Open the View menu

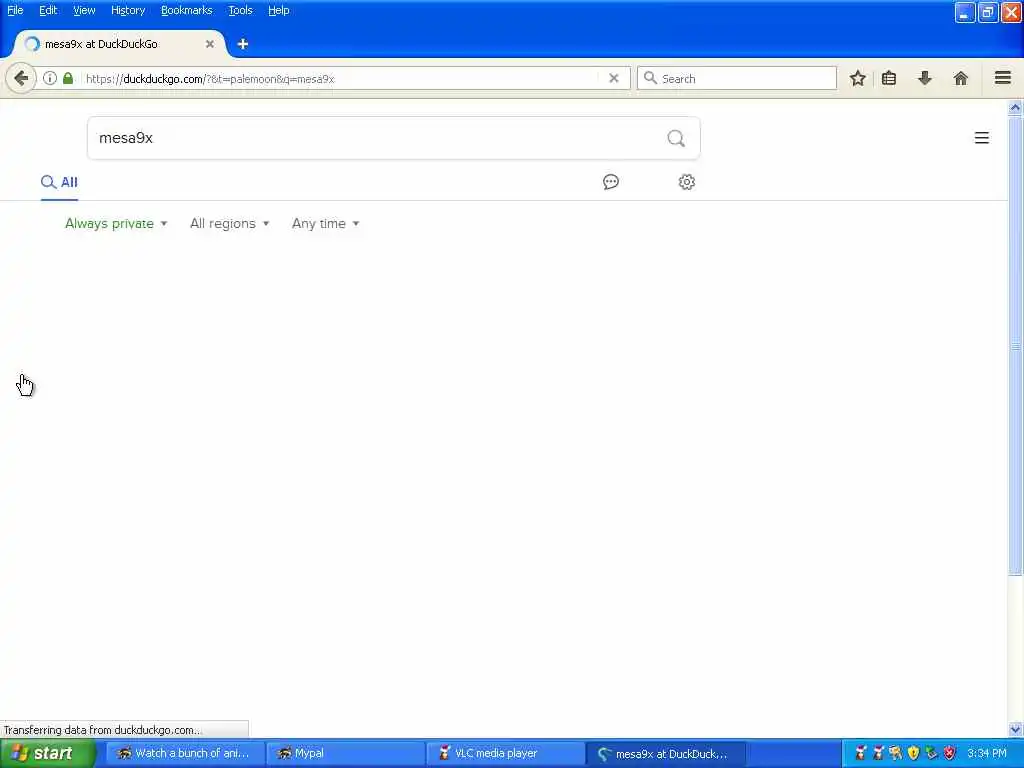[x=84, y=10]
